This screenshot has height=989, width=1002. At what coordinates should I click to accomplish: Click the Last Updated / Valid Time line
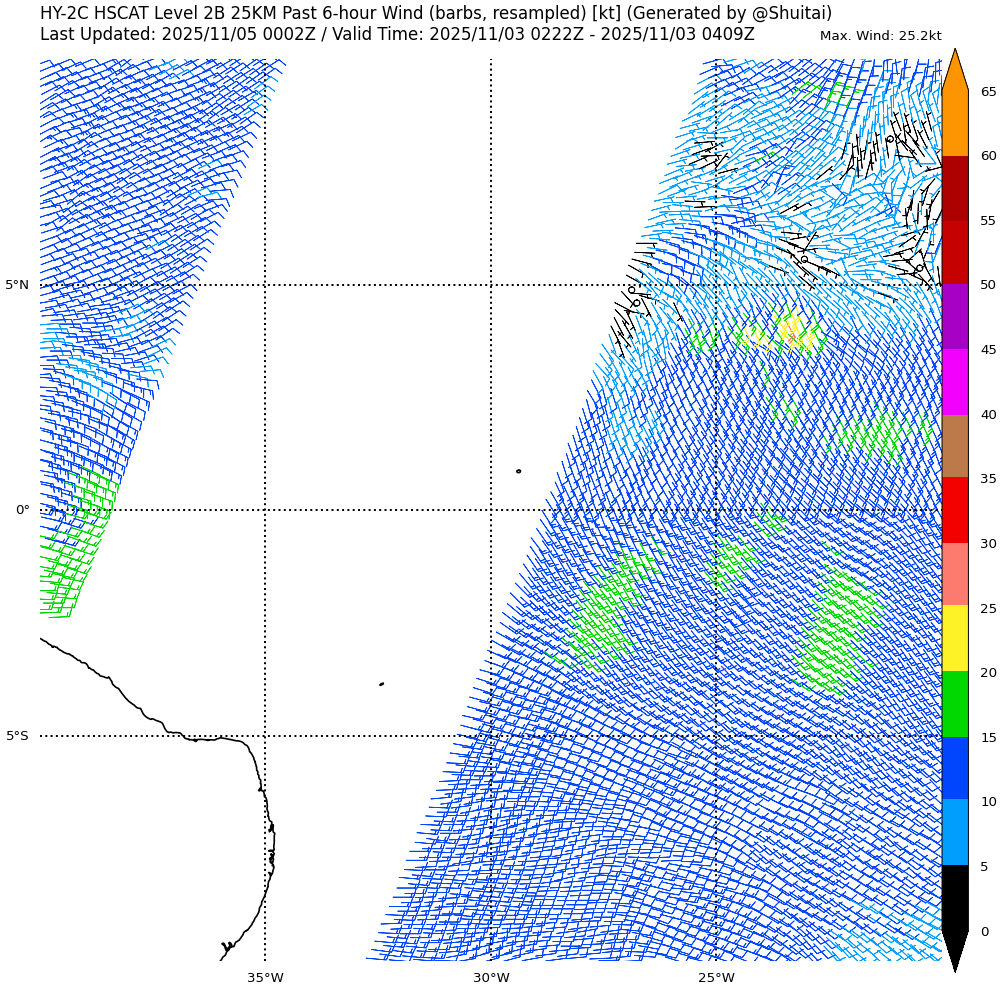point(397,34)
